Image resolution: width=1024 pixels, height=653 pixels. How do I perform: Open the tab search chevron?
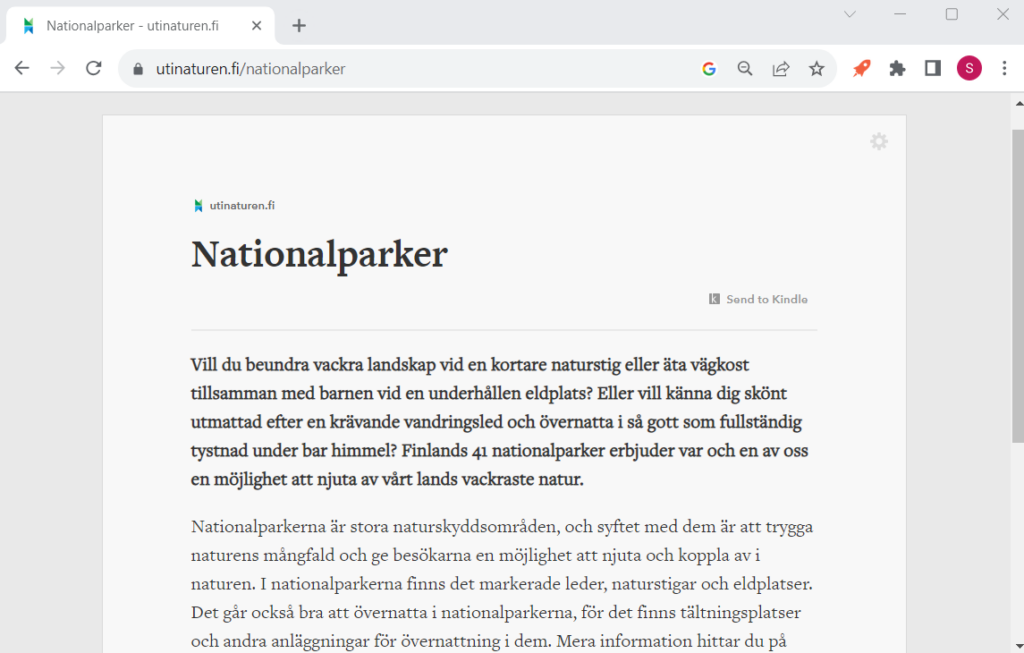[x=850, y=14]
